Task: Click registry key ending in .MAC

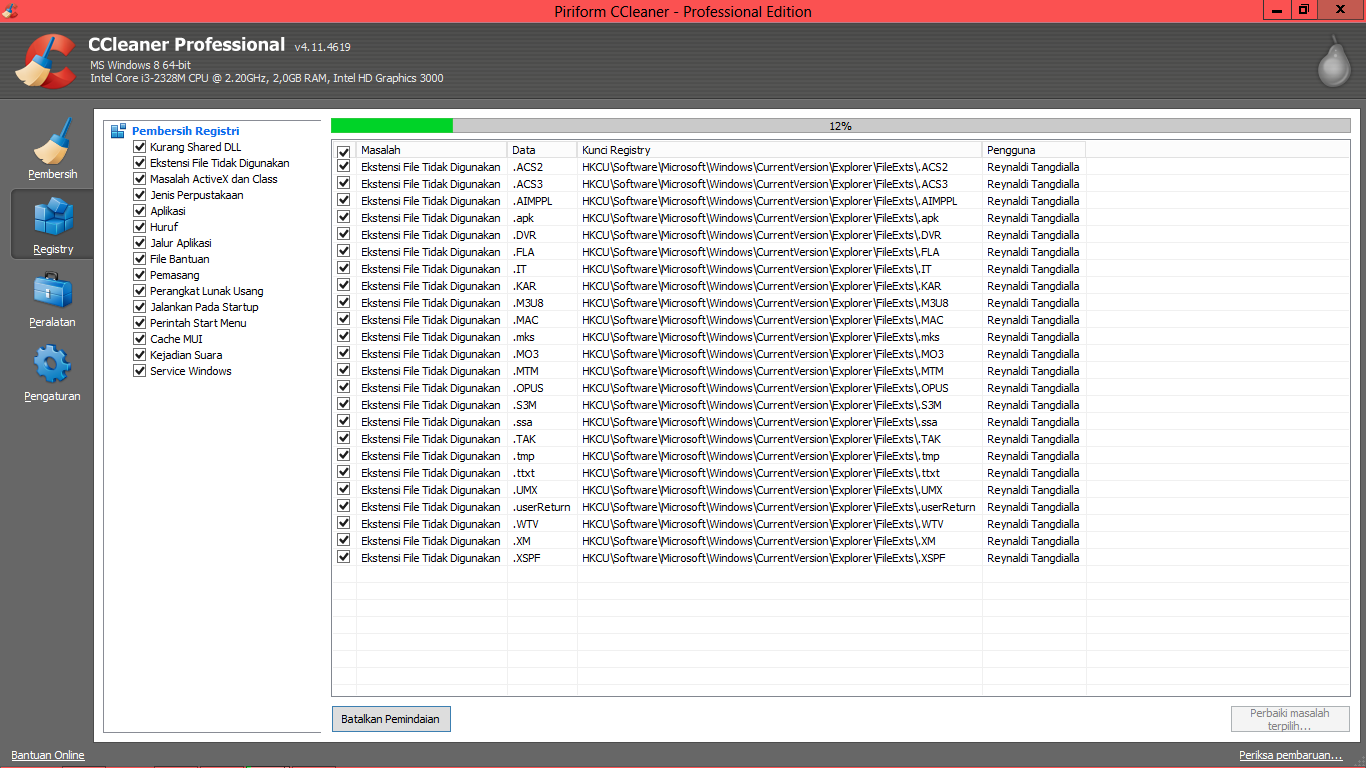Action: click(762, 320)
